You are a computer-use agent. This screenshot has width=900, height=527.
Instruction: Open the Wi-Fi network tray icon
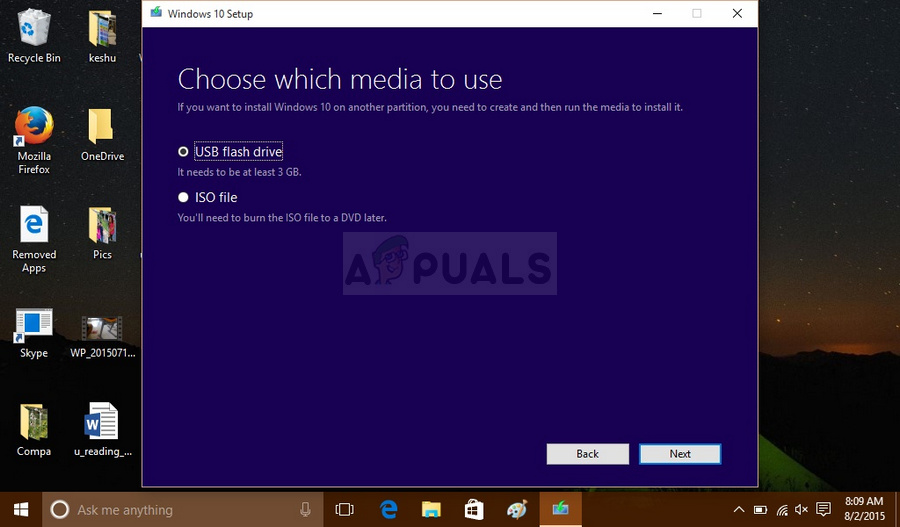pos(782,510)
